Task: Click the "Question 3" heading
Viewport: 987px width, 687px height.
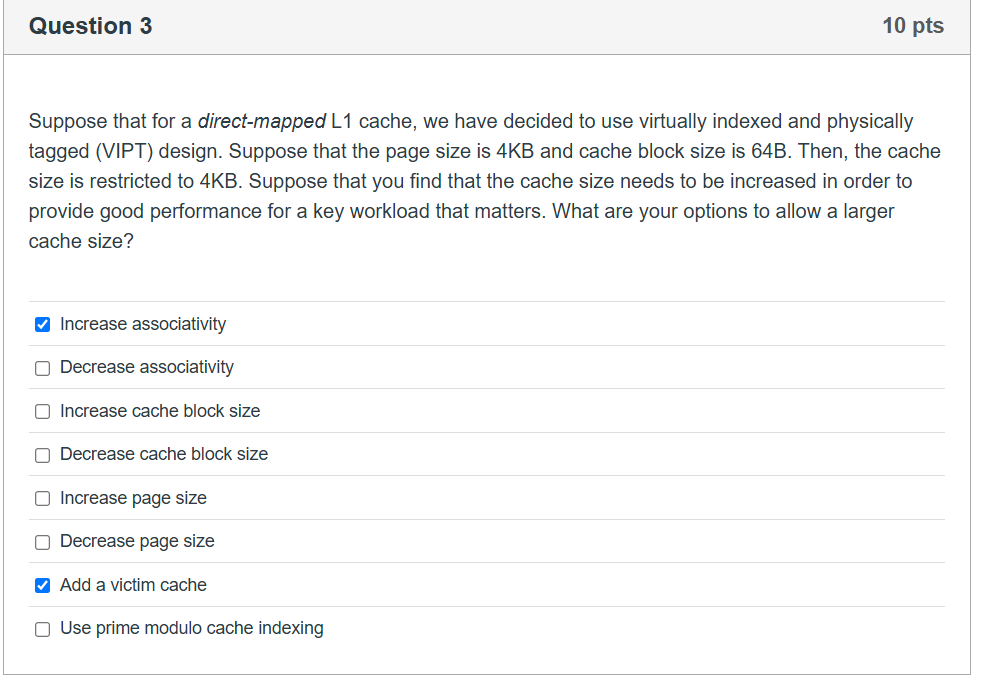Action: click(91, 26)
